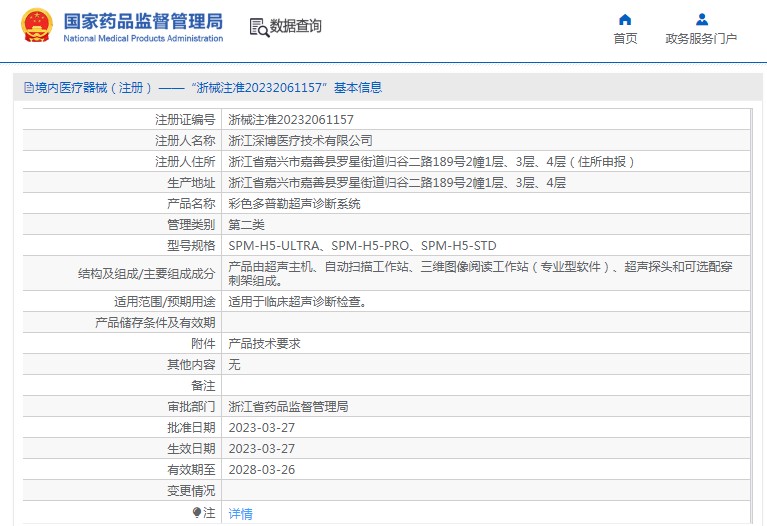Open the 产品技术要求 attachment entry

pyautogui.click(x=264, y=343)
